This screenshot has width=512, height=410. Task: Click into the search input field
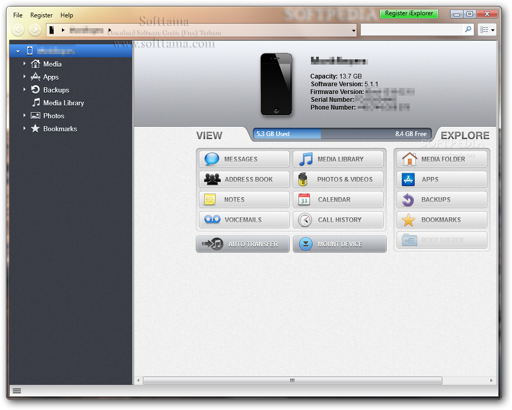point(413,29)
